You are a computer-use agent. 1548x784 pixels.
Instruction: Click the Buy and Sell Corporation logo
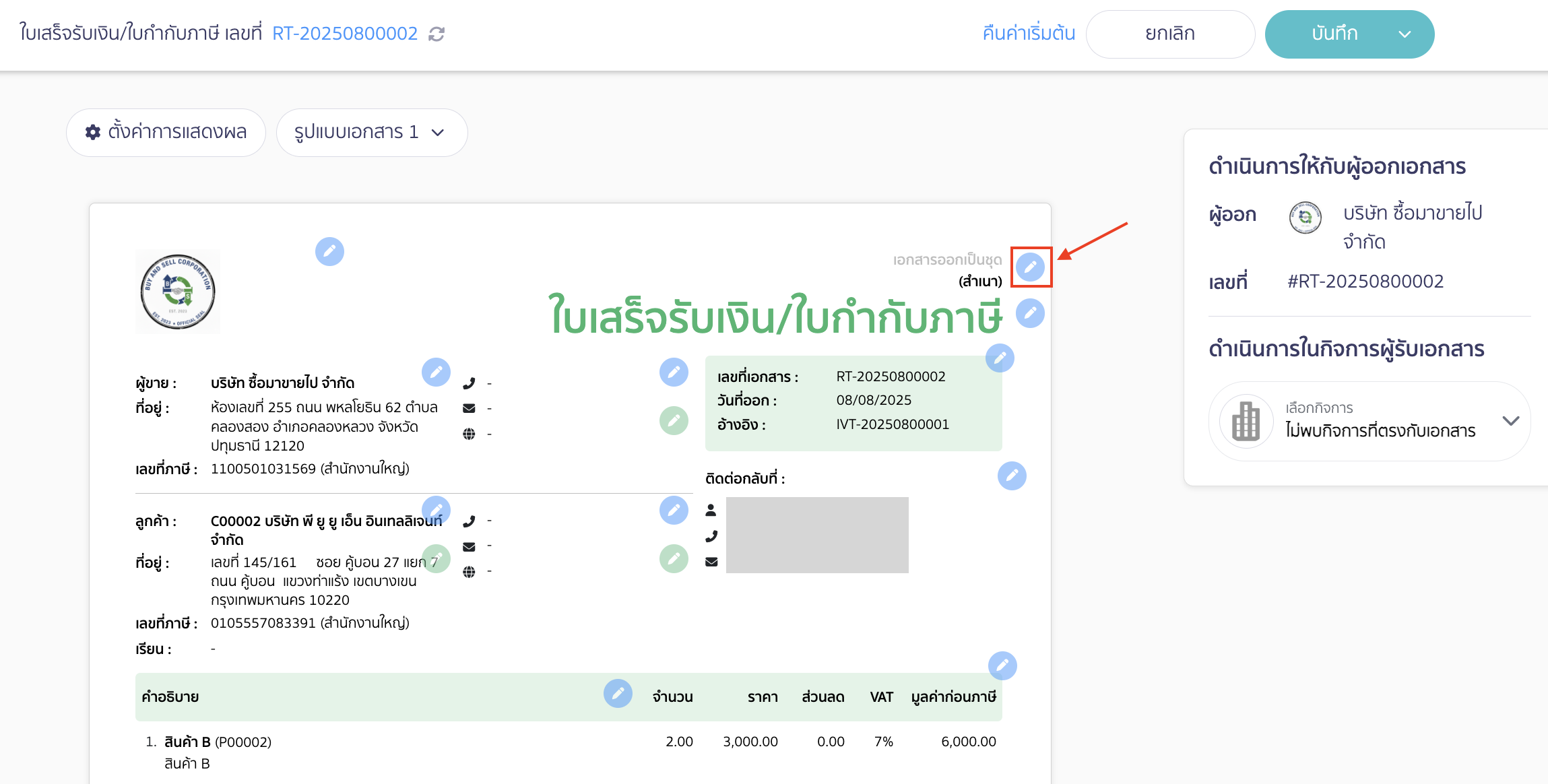coord(178,291)
